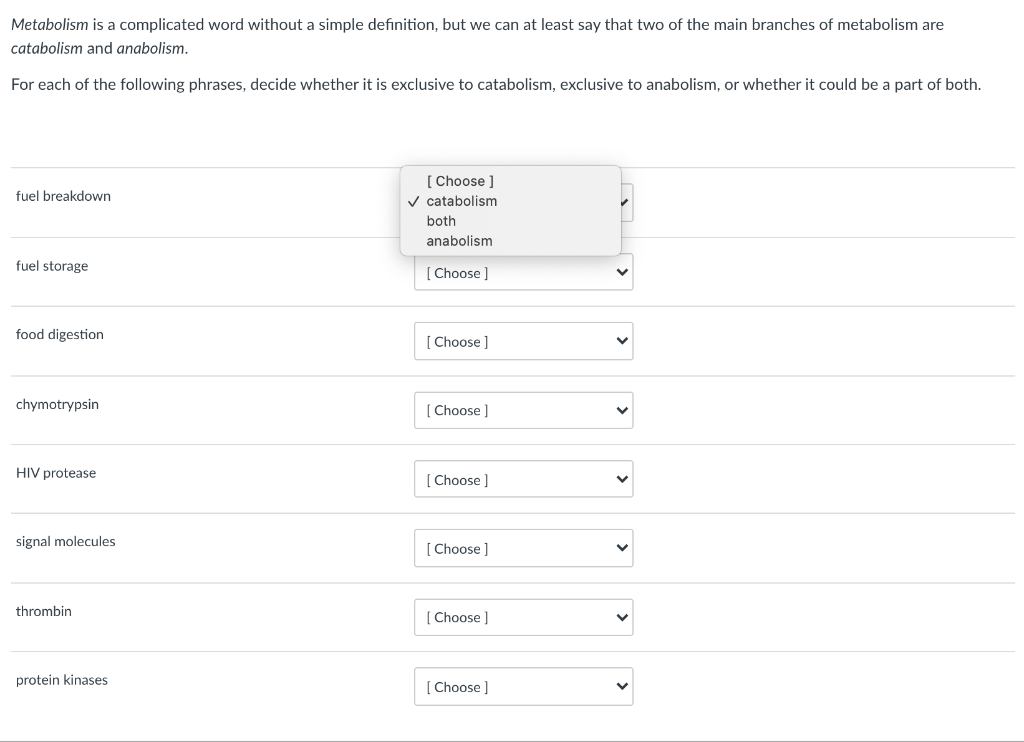Click the 'protein kinases' phrase label
1024x742 pixels.
tap(62, 680)
